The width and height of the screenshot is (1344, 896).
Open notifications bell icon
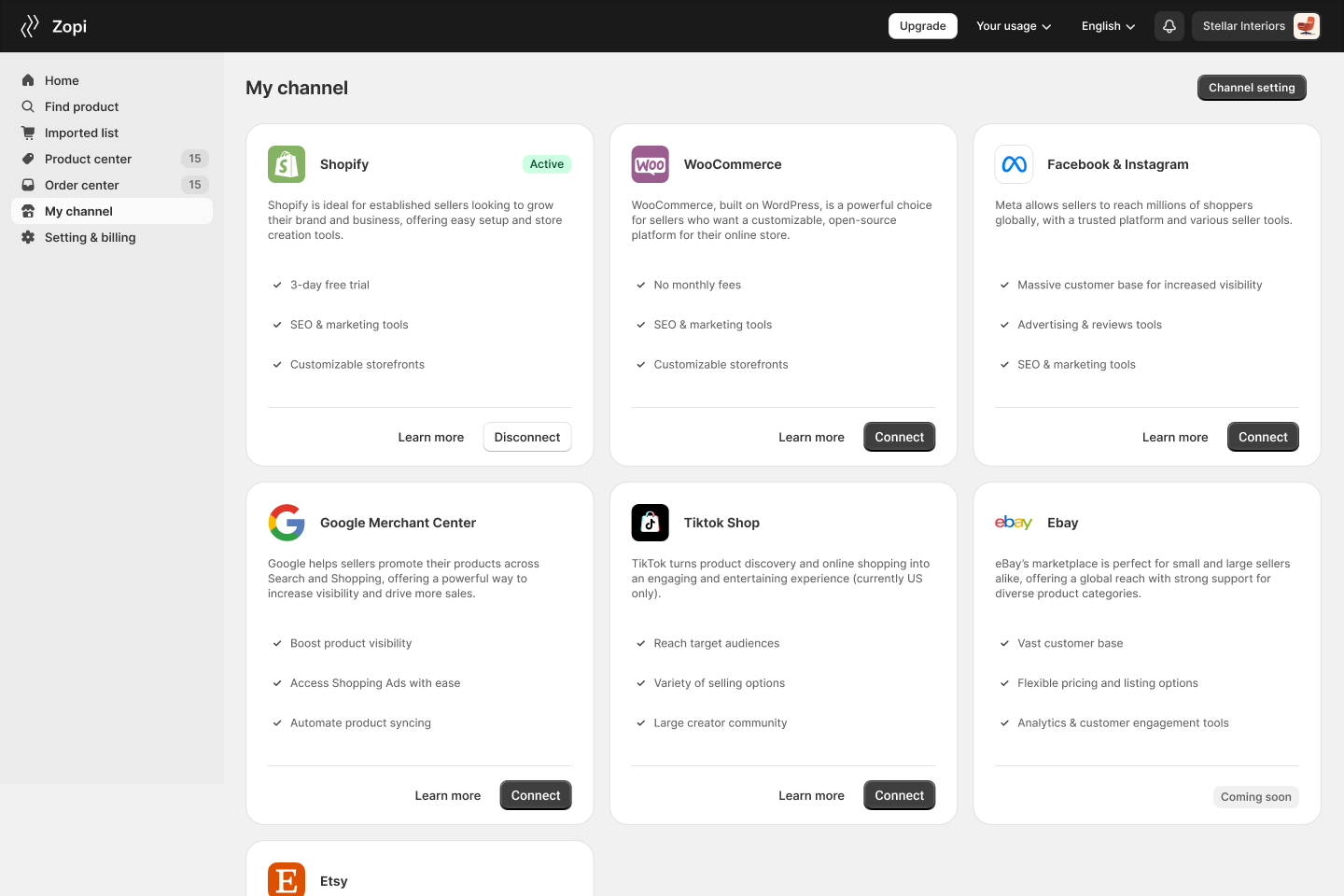click(1169, 26)
